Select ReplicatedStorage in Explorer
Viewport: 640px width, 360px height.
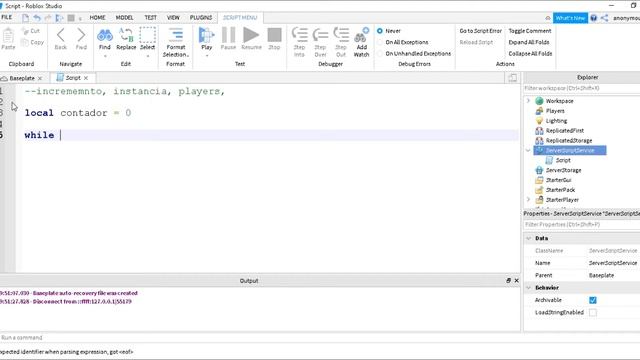[569, 140]
